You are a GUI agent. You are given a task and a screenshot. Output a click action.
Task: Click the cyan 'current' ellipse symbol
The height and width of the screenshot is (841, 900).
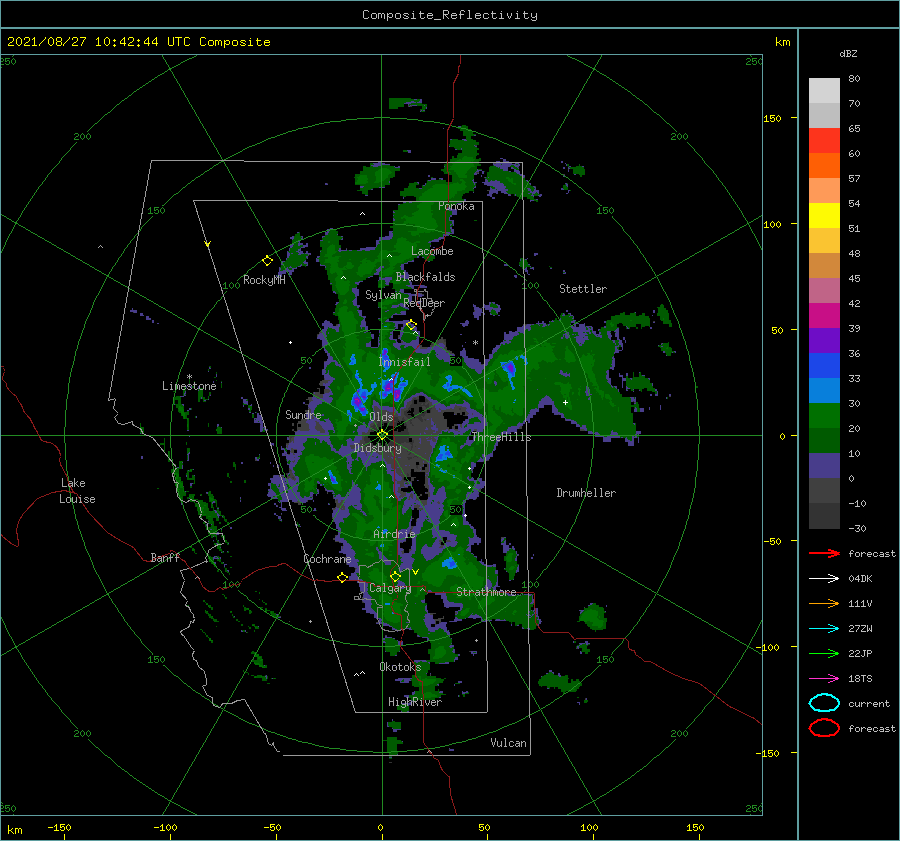click(x=824, y=703)
